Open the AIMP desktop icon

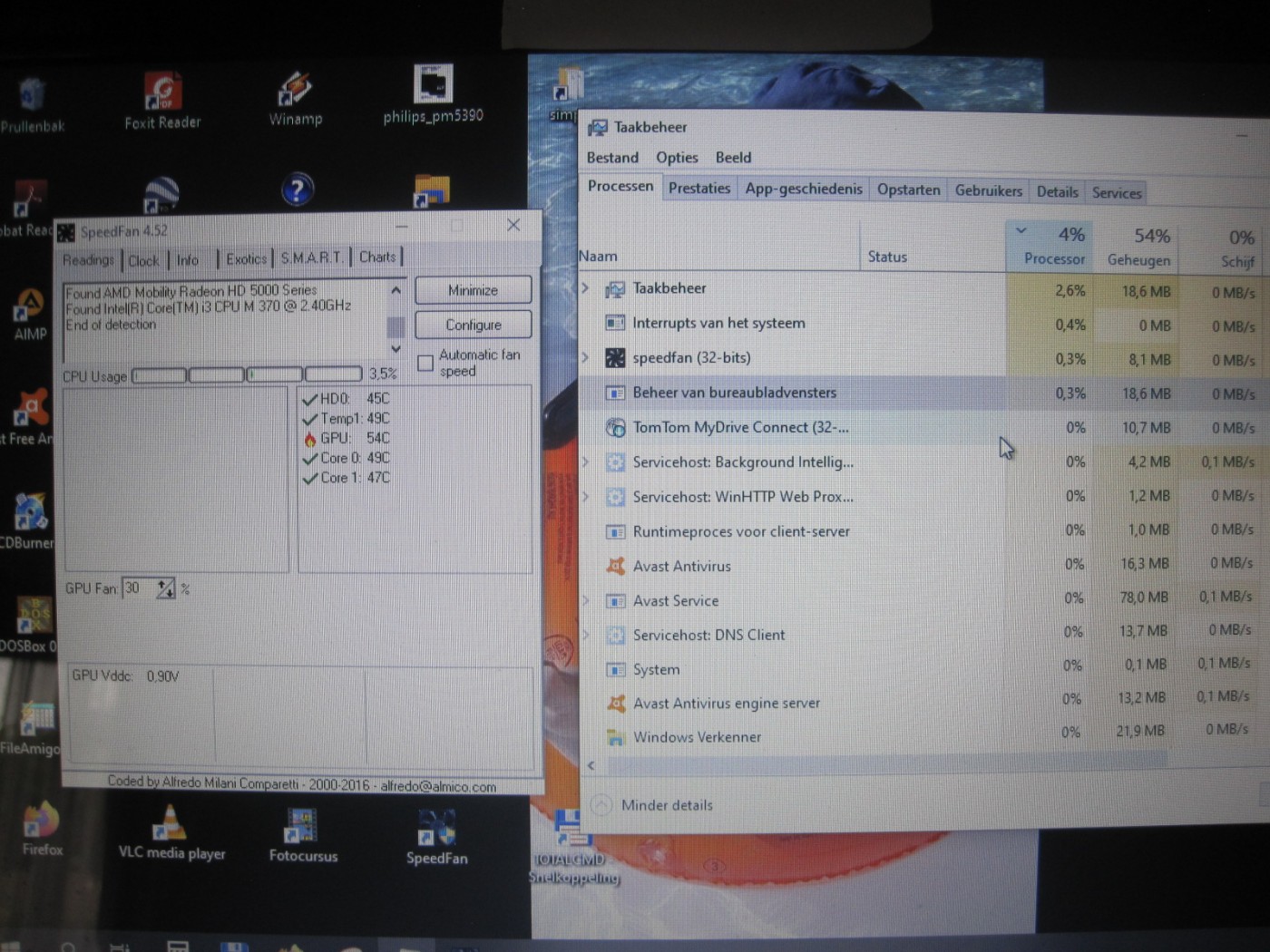click(x=29, y=314)
